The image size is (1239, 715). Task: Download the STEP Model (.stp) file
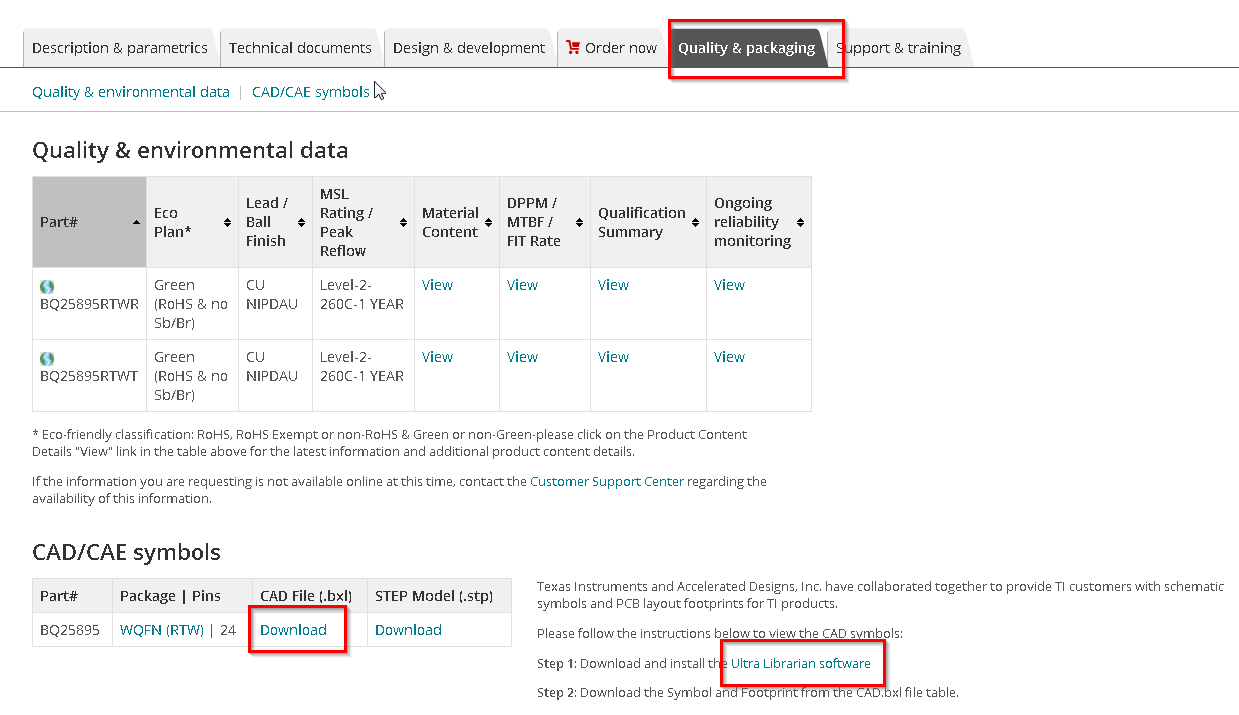point(408,630)
